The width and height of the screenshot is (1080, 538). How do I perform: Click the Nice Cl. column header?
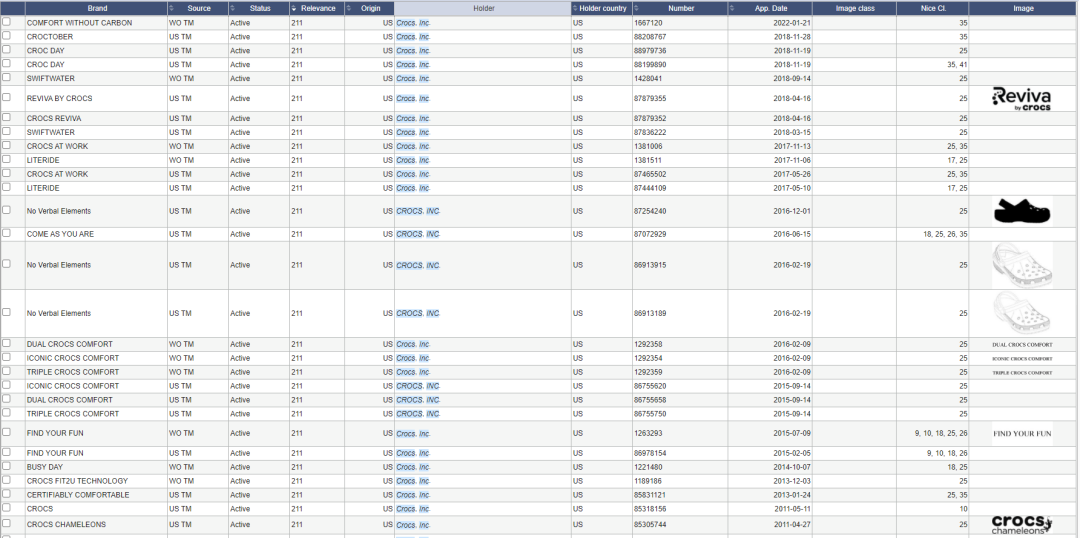933,8
